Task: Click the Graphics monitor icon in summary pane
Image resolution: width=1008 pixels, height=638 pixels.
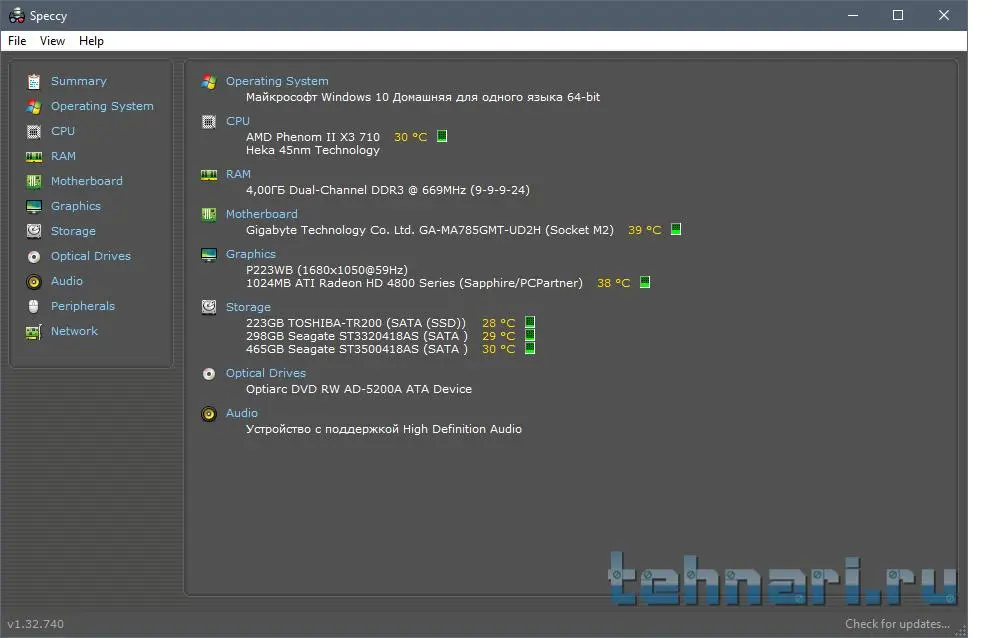Action: coord(209,255)
